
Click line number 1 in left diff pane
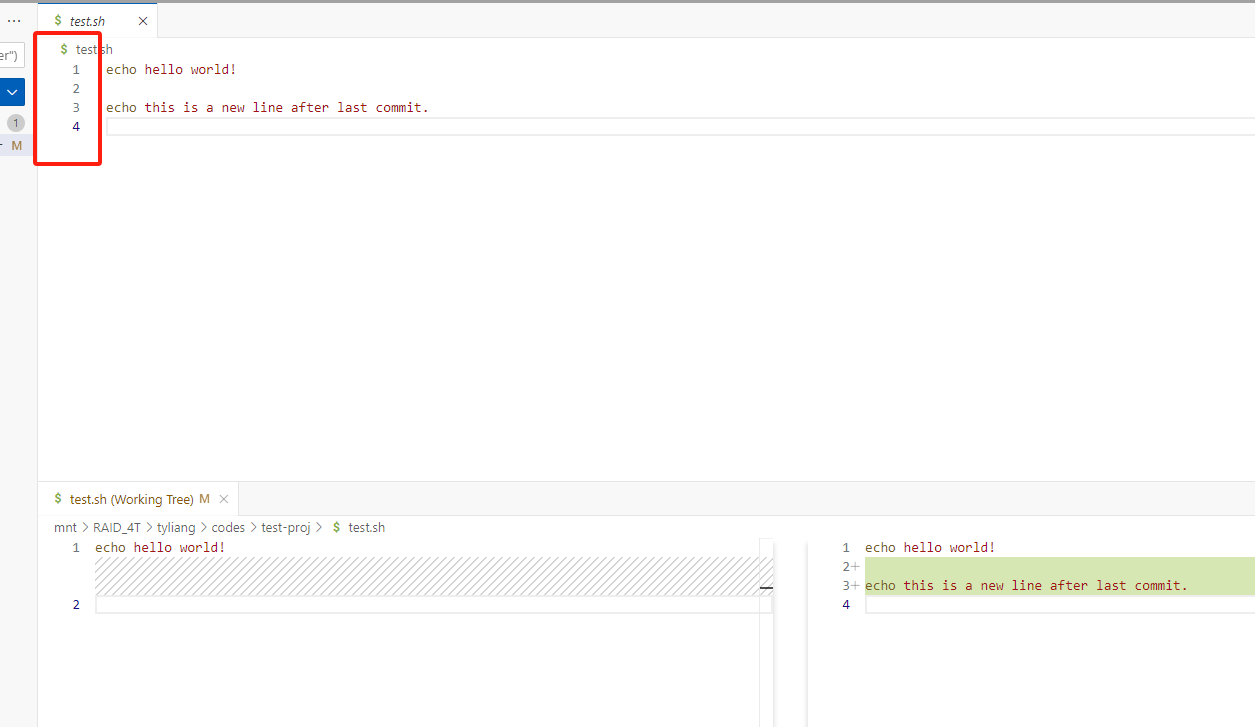pos(76,548)
